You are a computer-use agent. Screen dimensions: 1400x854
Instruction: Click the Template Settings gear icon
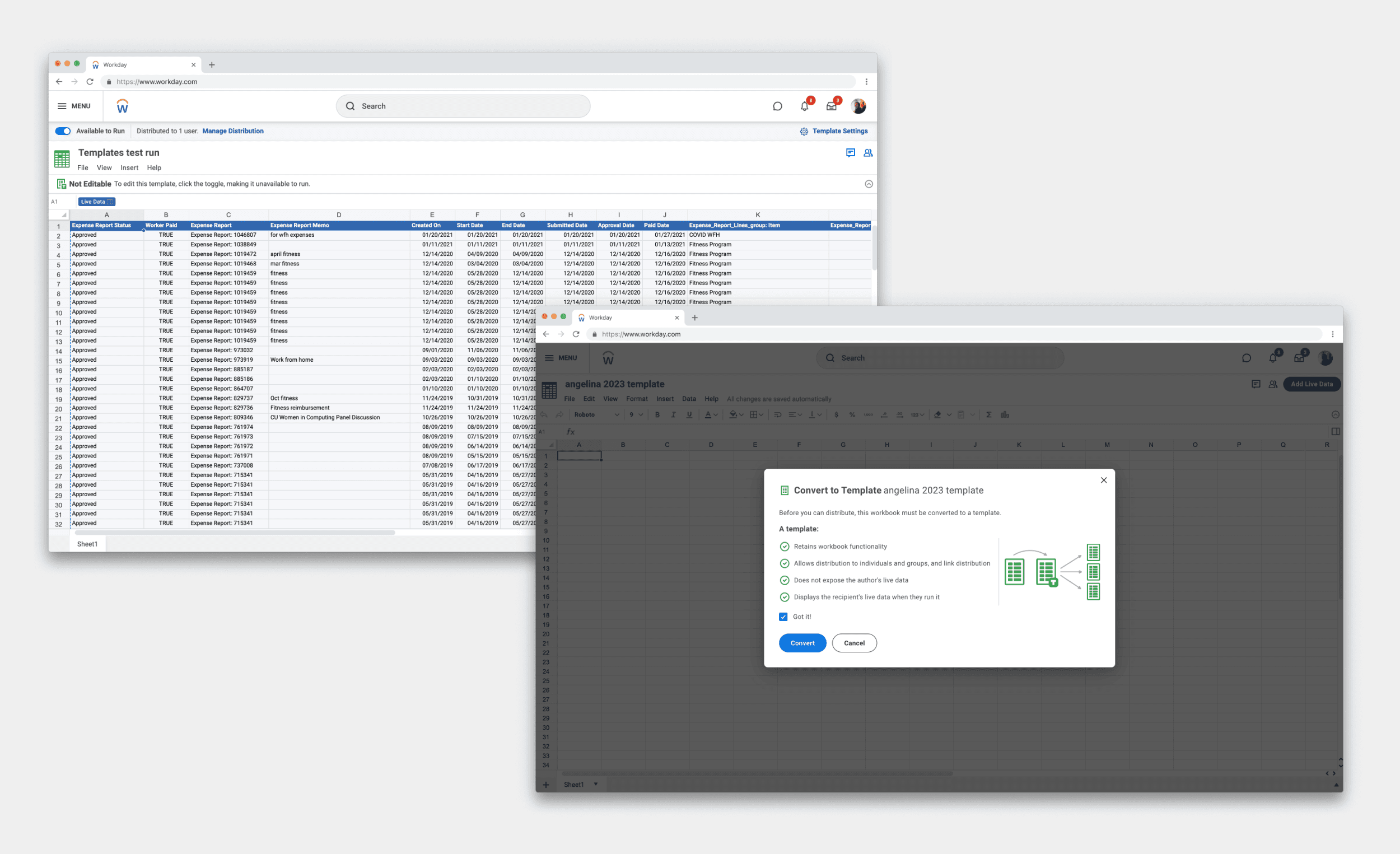click(x=804, y=131)
